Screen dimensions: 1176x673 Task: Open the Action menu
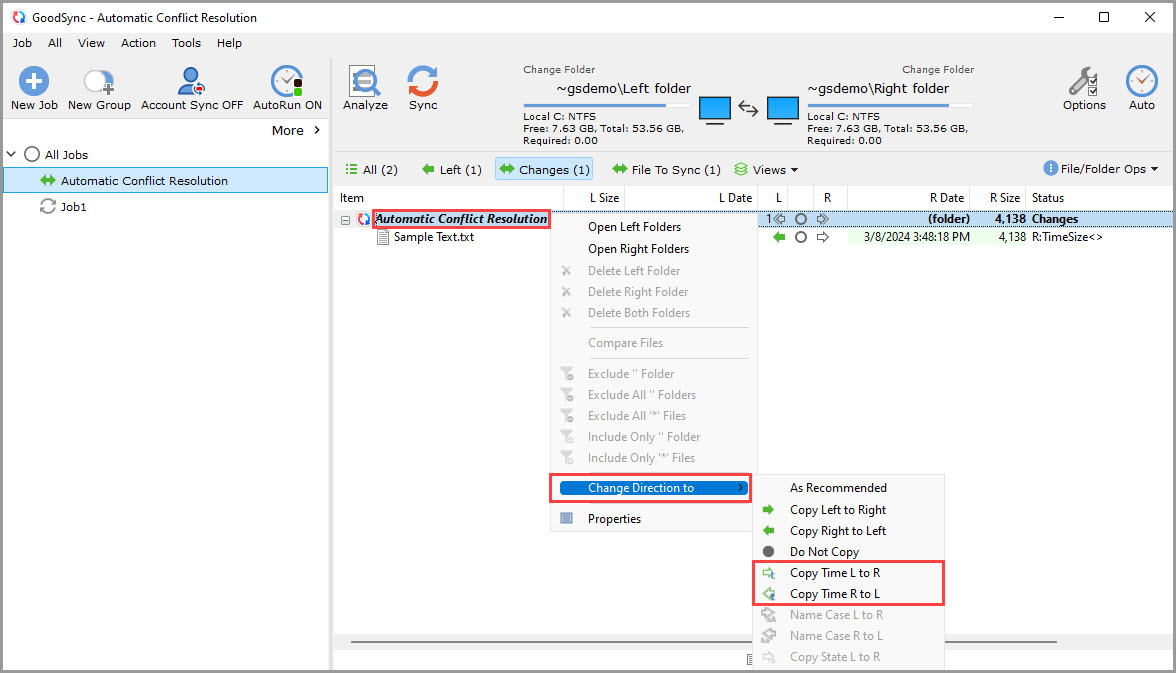pos(139,43)
